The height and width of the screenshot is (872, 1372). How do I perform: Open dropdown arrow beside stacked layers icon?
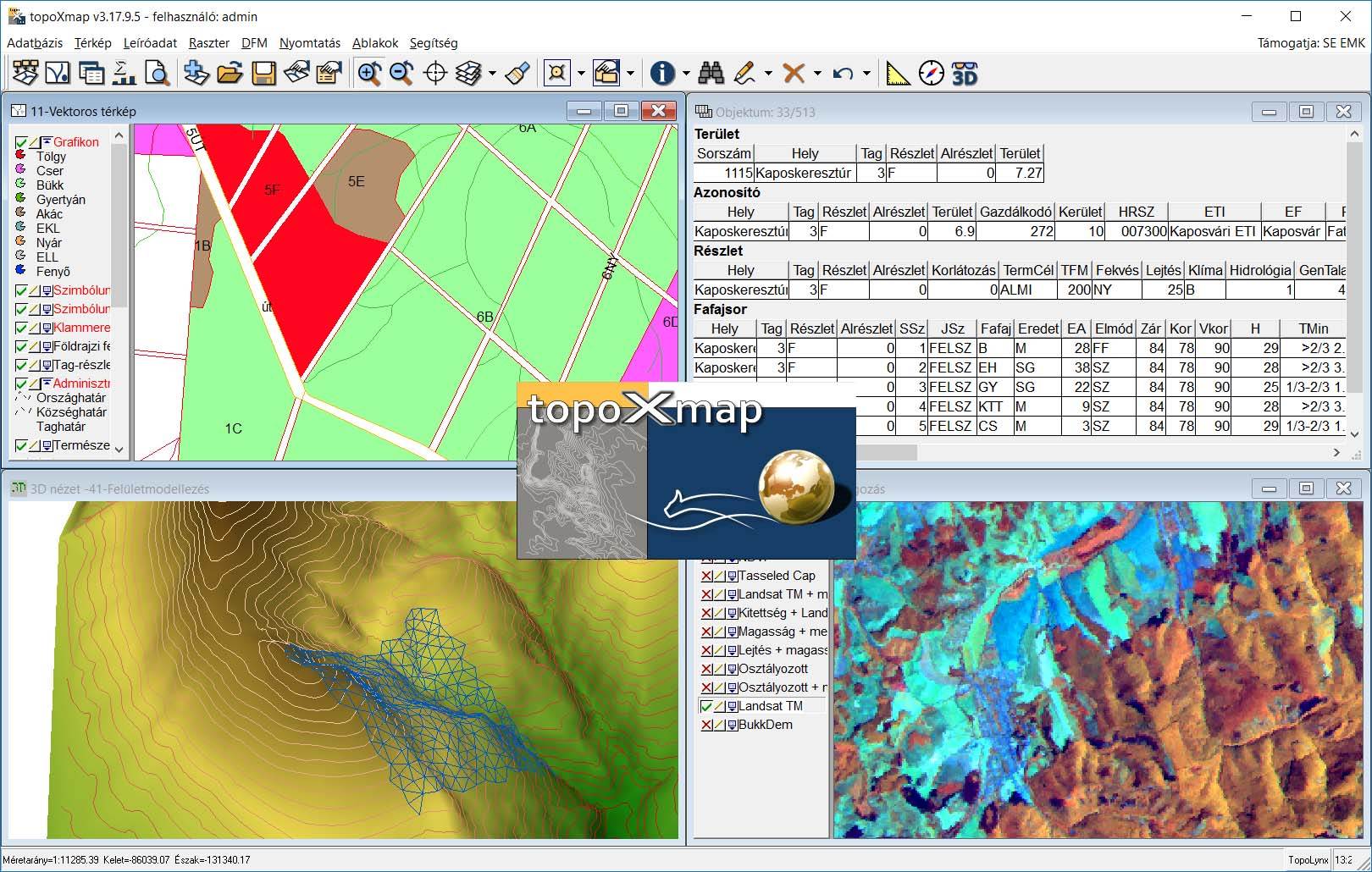click(x=492, y=74)
